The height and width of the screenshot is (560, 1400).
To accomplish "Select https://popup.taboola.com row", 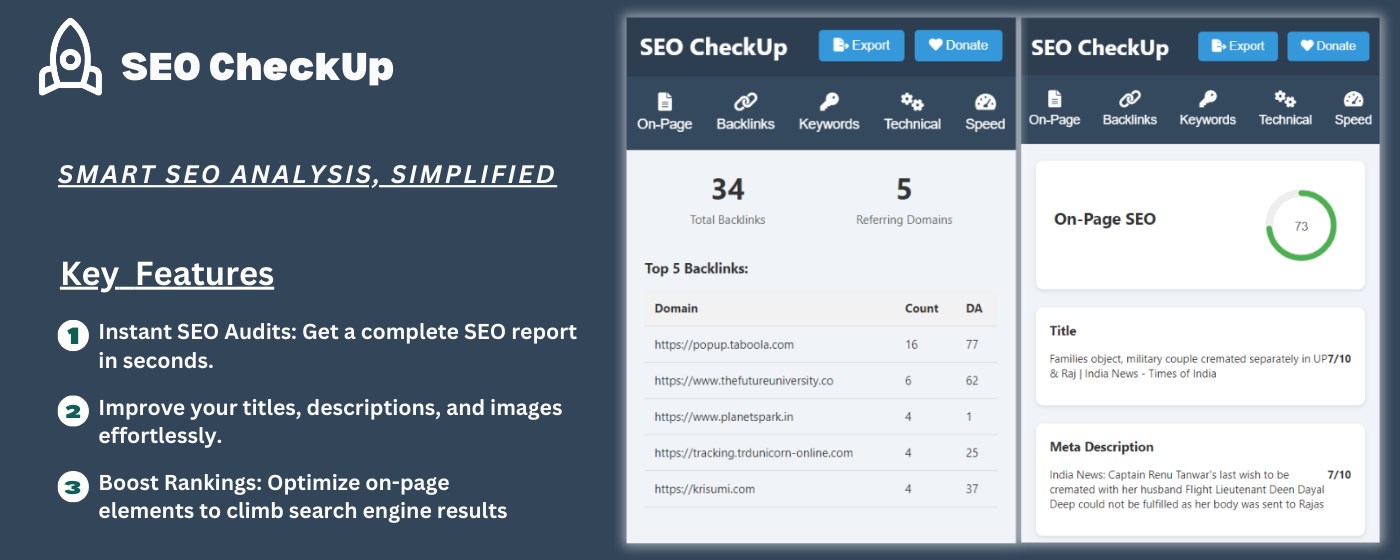I will [821, 345].
